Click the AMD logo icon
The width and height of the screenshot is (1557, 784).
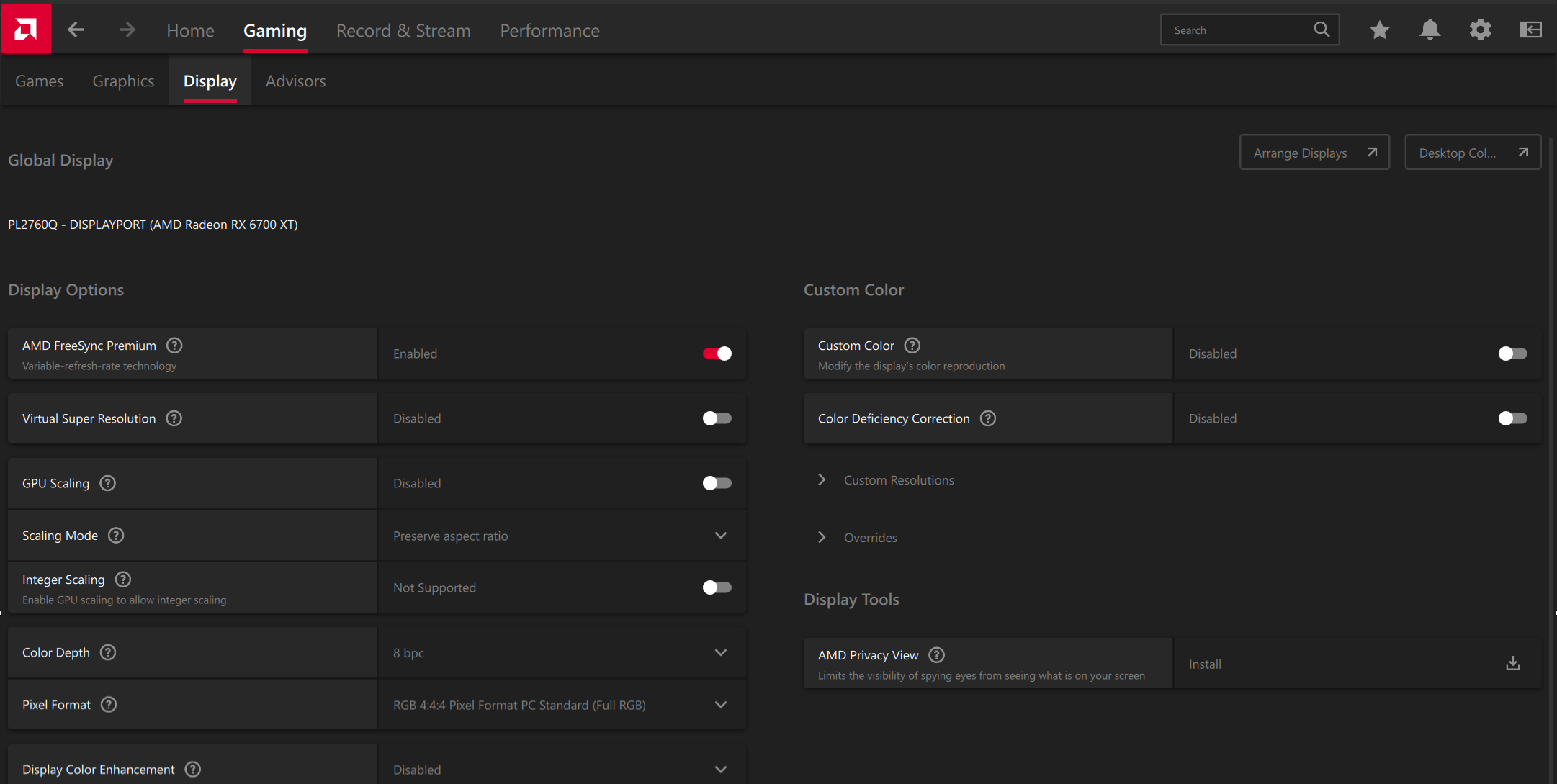pos(26,29)
